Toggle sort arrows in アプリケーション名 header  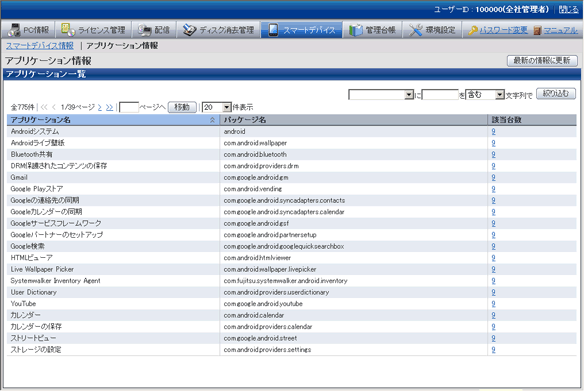click(212, 120)
